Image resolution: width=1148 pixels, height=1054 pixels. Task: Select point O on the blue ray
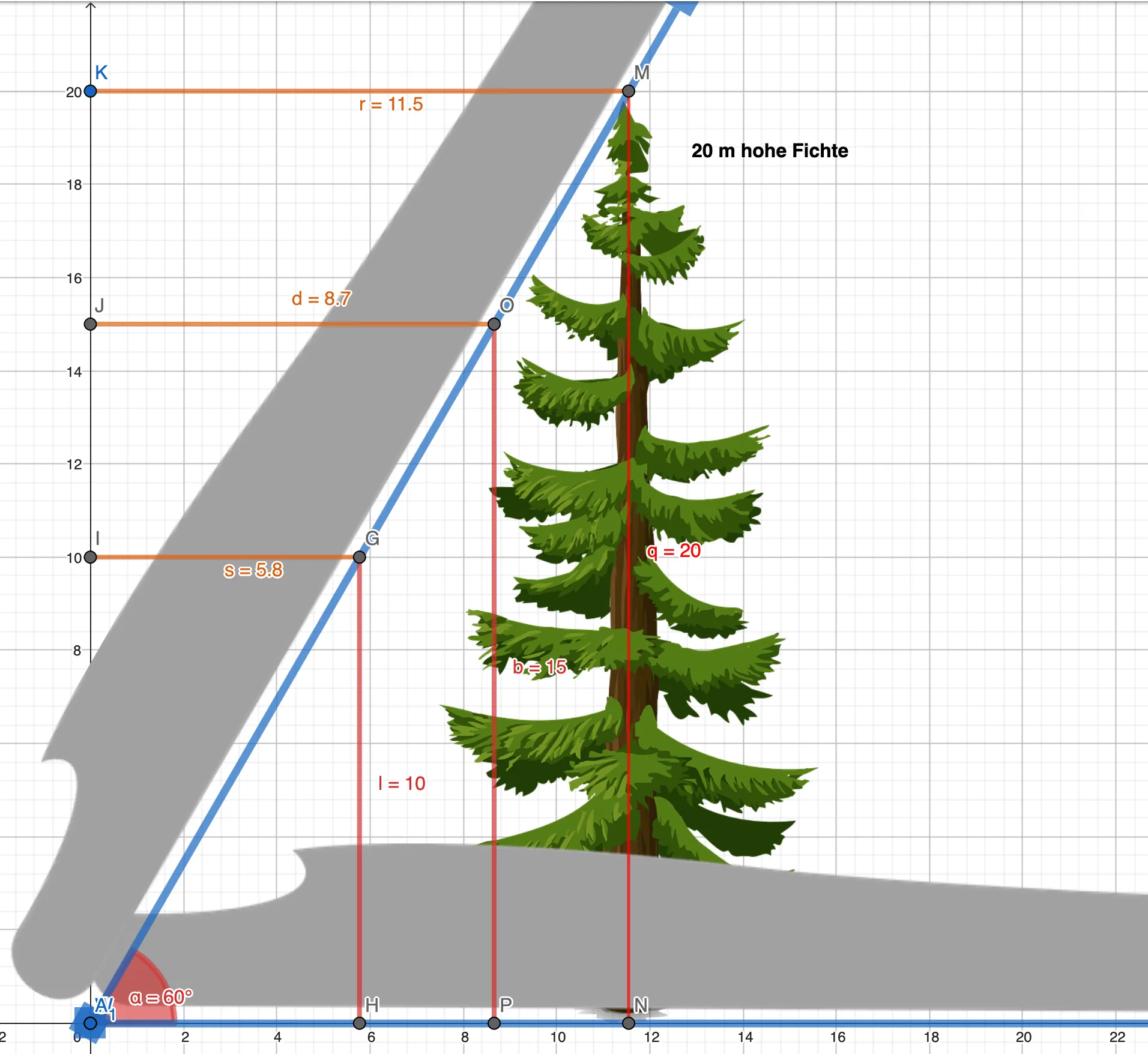(494, 324)
